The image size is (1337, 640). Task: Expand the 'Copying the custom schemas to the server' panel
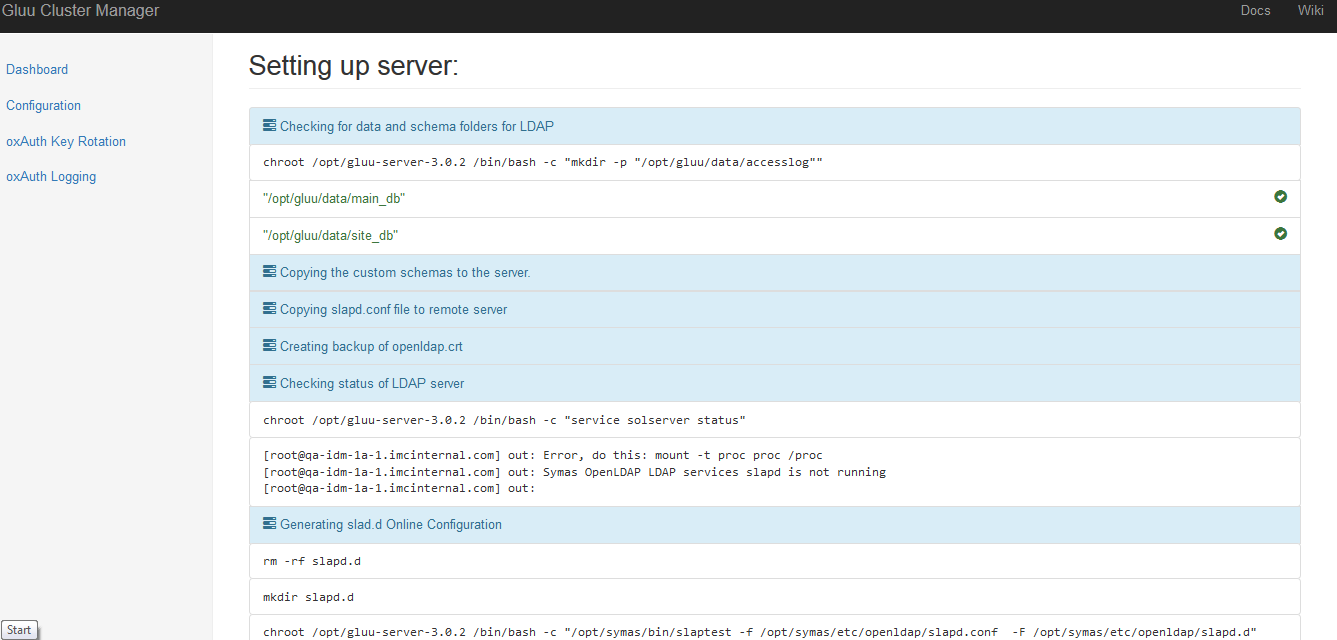click(x=774, y=272)
